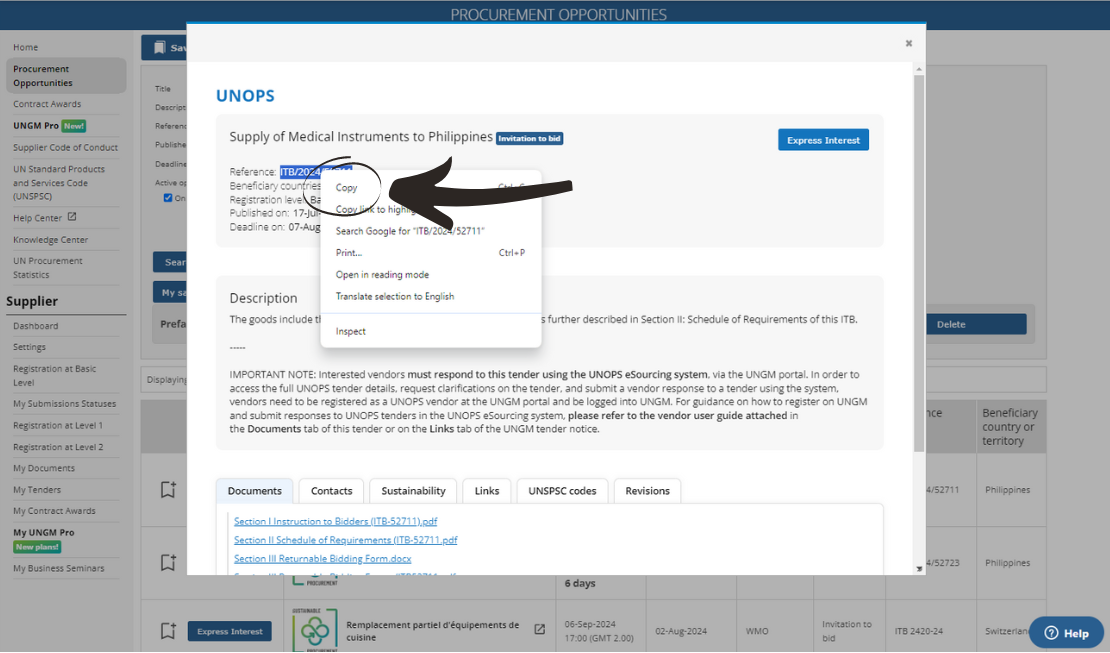Open the Help chat button
The height and width of the screenshot is (653, 1110).
1066,633
